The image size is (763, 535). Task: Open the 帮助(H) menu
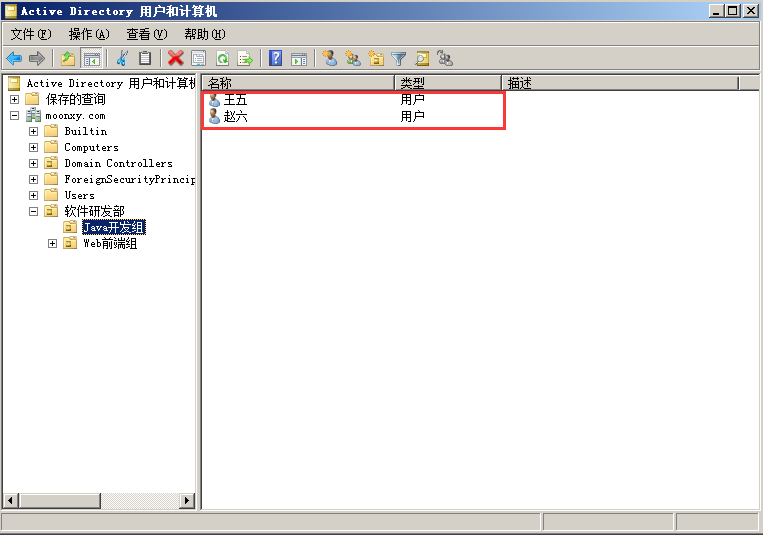pos(204,34)
